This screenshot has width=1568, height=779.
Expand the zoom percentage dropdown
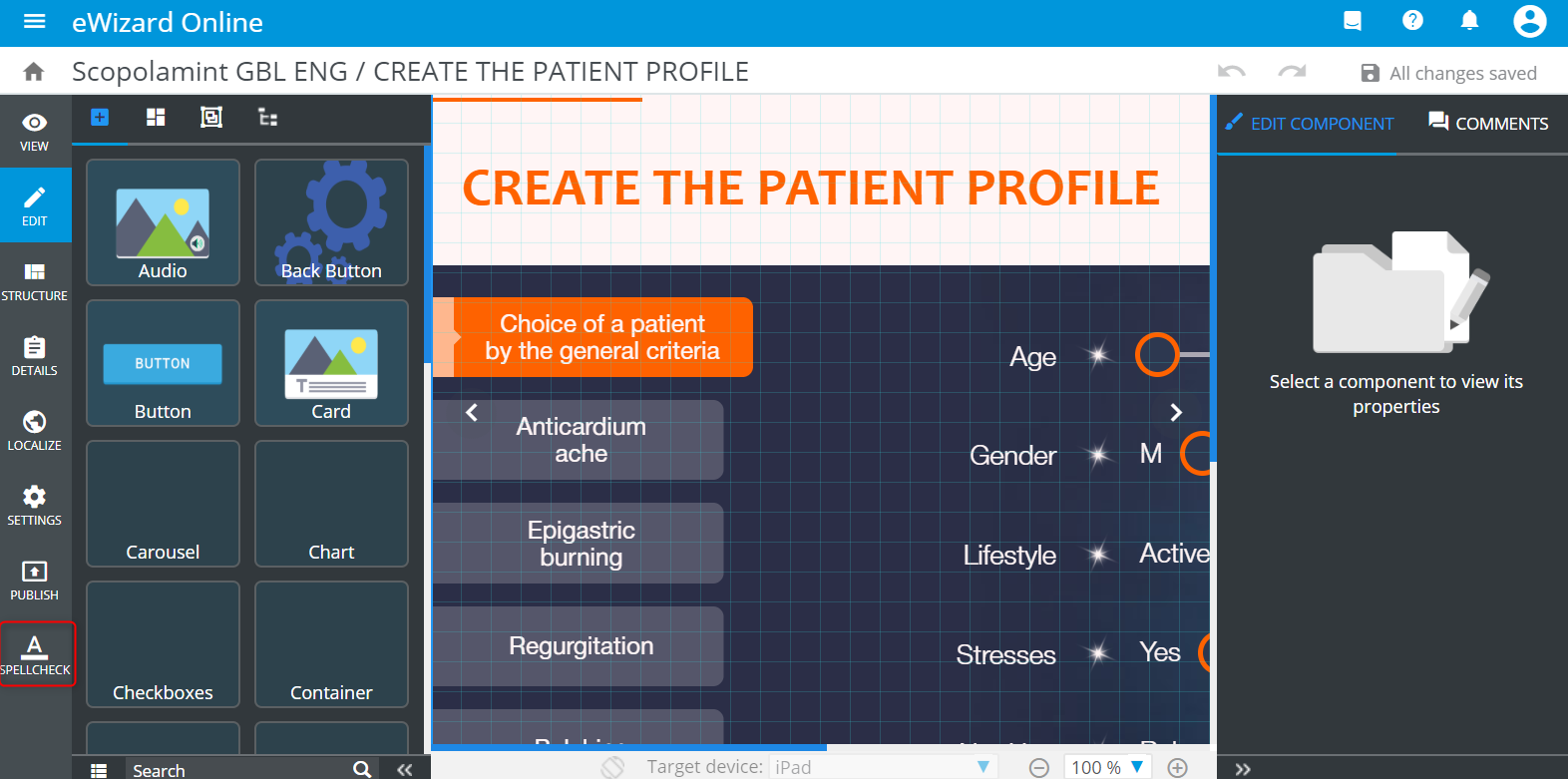1136,767
